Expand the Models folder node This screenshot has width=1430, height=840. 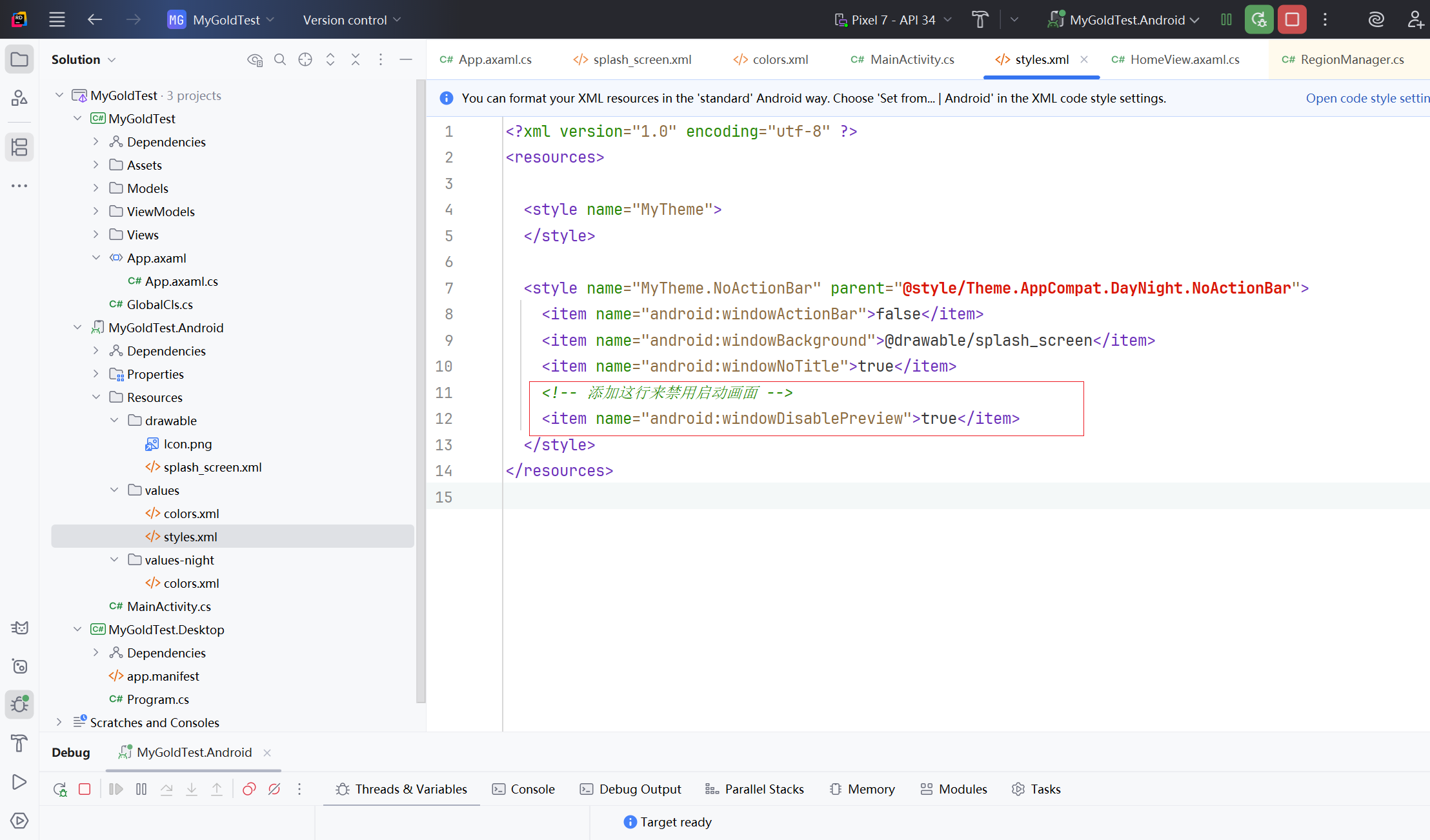tap(96, 188)
